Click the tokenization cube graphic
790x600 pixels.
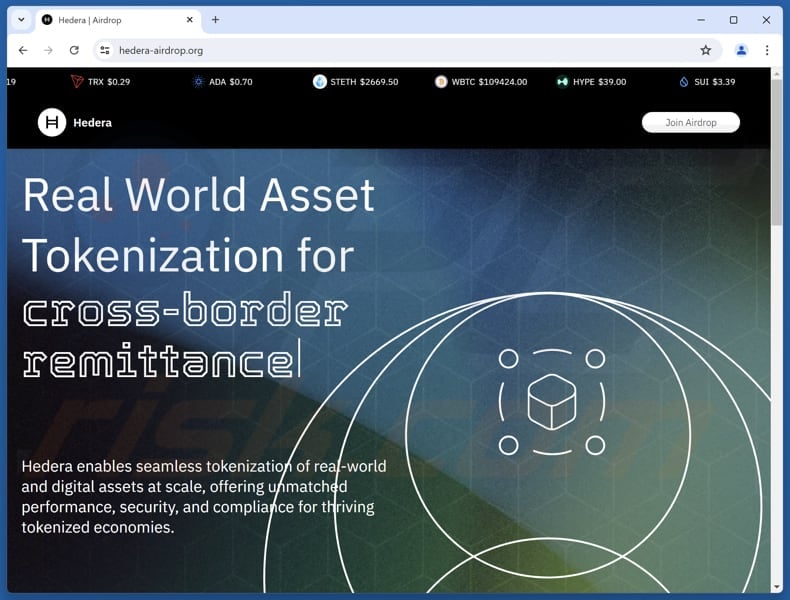552,402
